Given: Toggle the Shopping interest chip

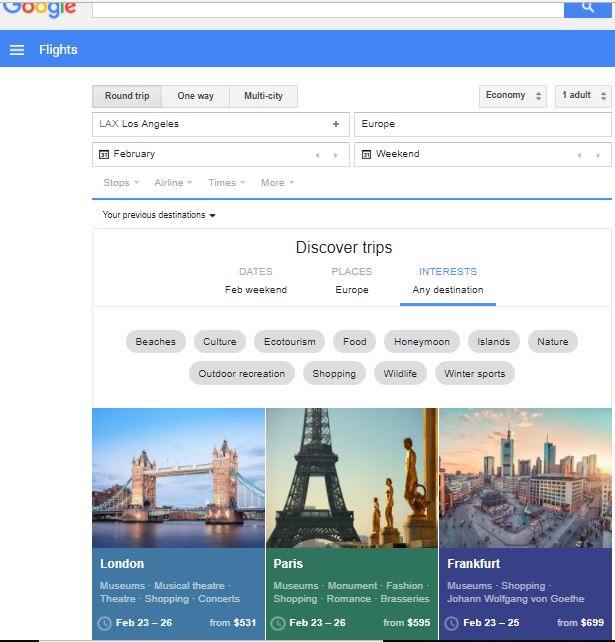Looking at the screenshot, I should tap(334, 373).
